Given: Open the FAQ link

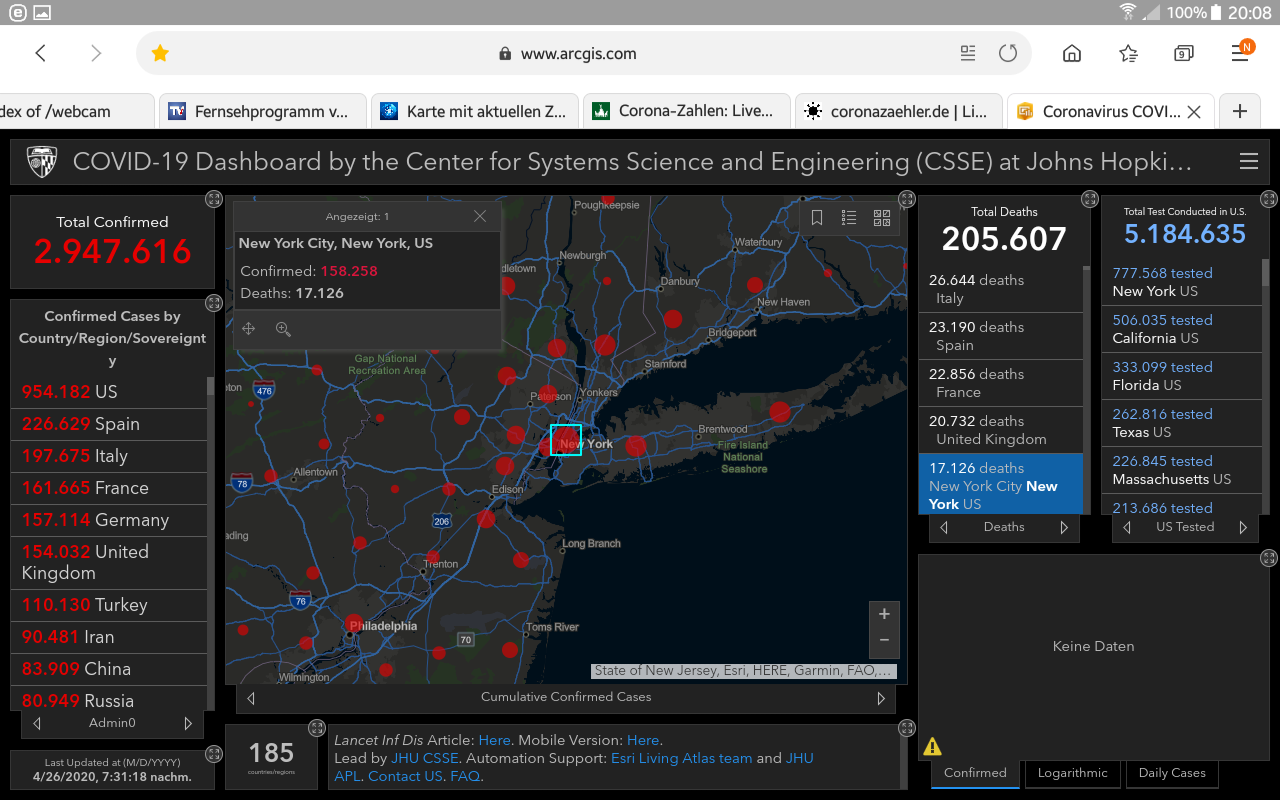Looking at the screenshot, I should [465, 777].
